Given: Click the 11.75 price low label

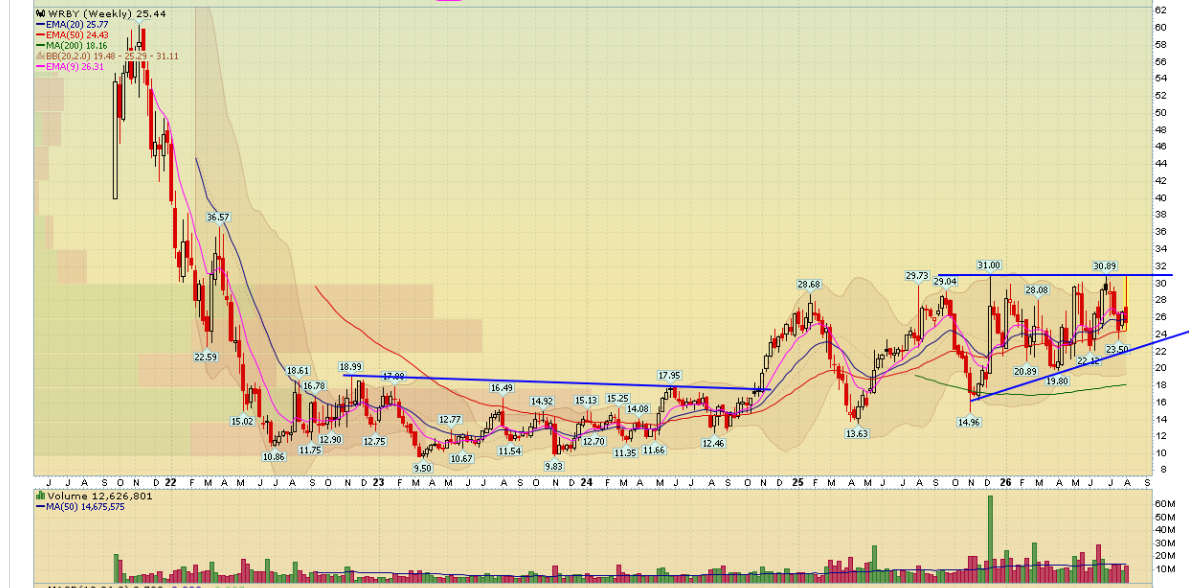Looking at the screenshot, I should pyautogui.click(x=309, y=449).
